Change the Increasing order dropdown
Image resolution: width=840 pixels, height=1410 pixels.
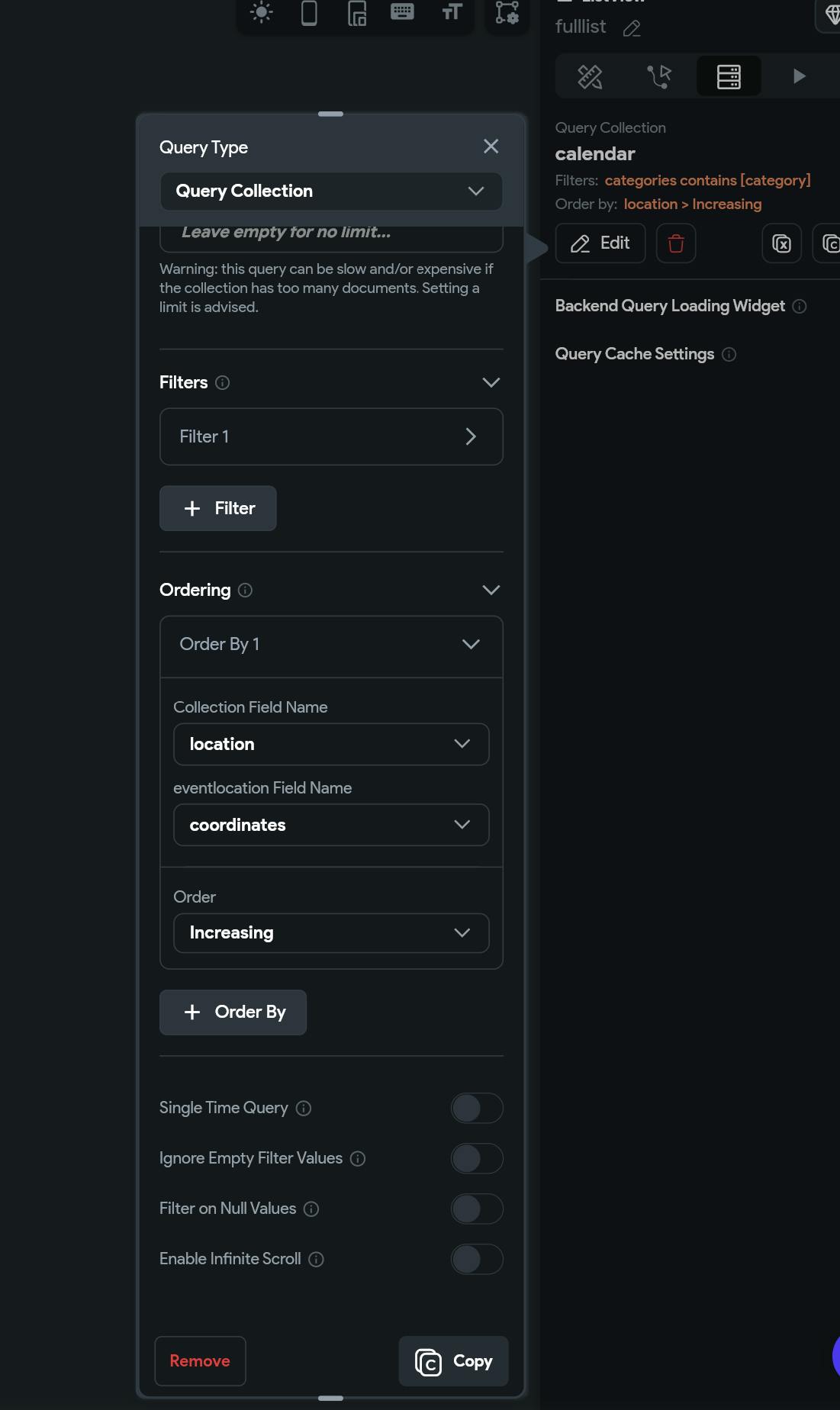coord(331,932)
